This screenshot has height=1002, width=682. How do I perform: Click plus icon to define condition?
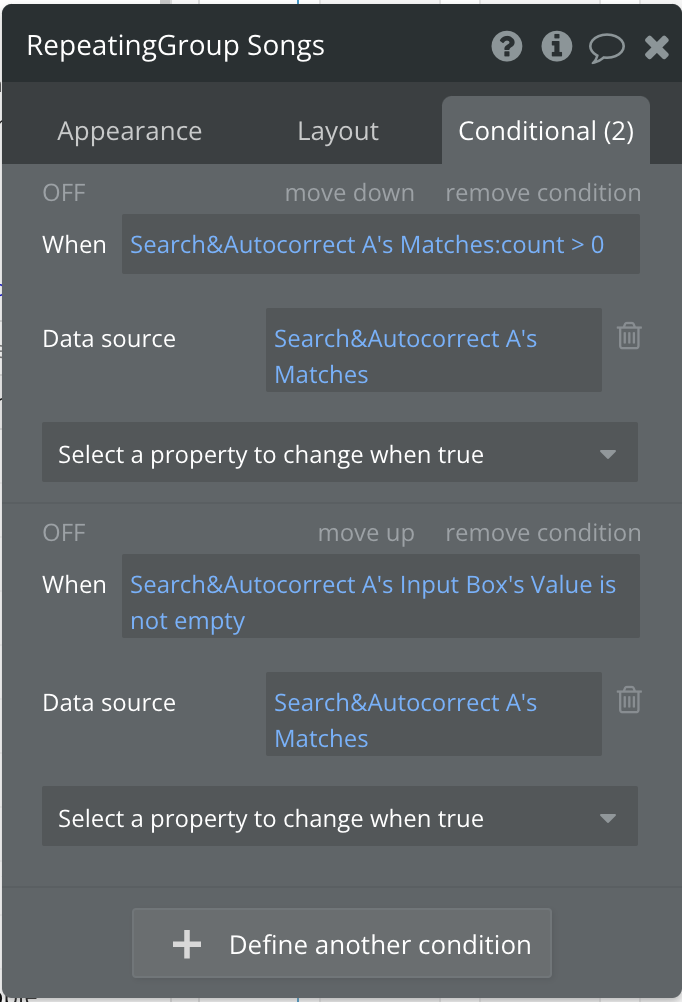click(x=187, y=944)
